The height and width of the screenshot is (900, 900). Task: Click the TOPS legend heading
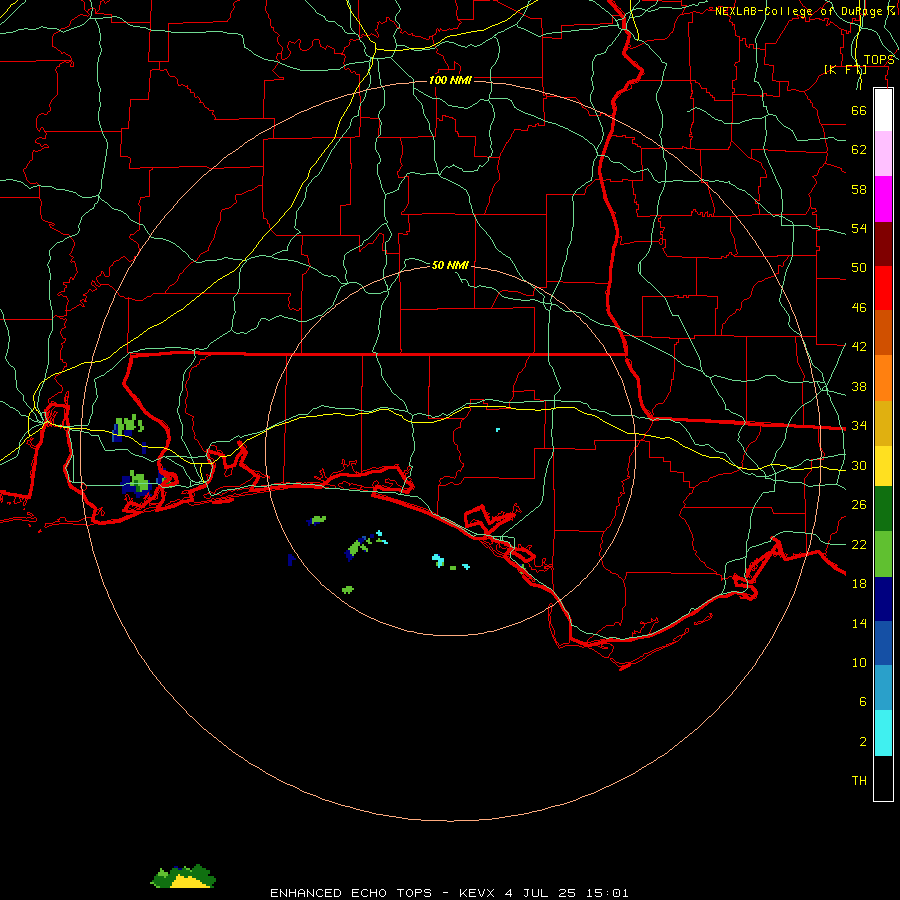point(879,60)
